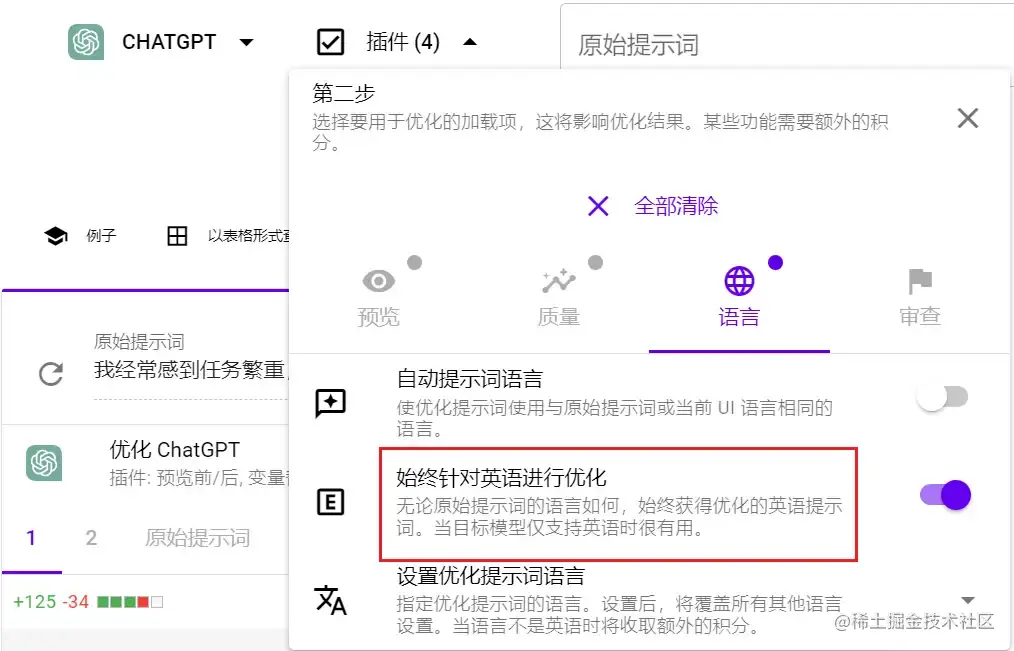Screen dimensions: 1014x651
Task: Click the table grid icon
Action: (177, 236)
